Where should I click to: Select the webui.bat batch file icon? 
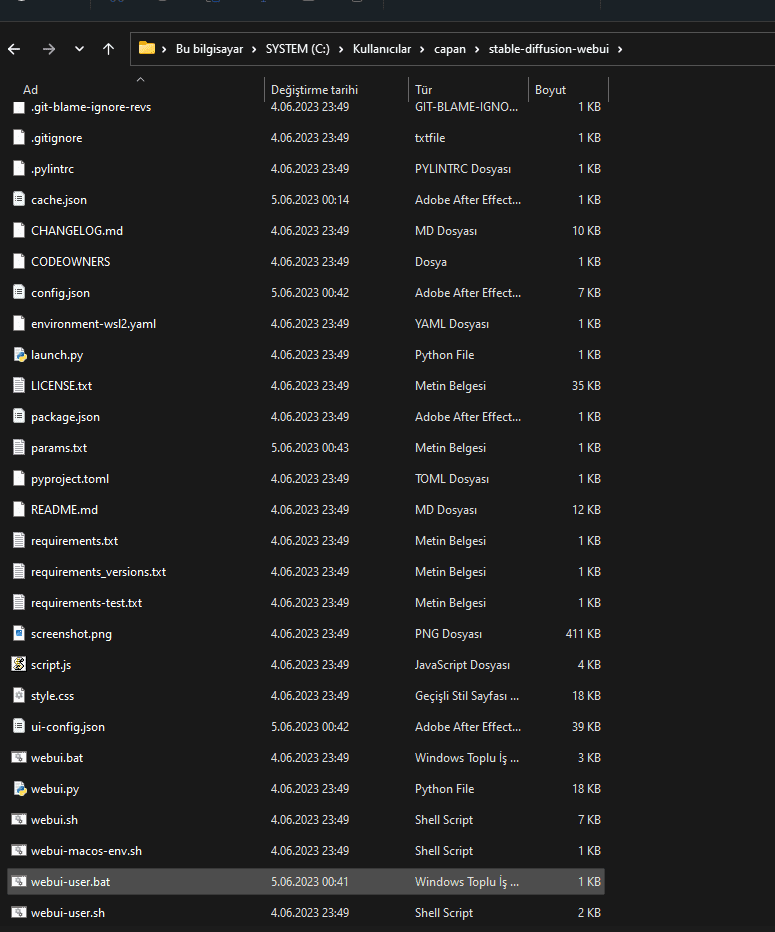coord(19,758)
